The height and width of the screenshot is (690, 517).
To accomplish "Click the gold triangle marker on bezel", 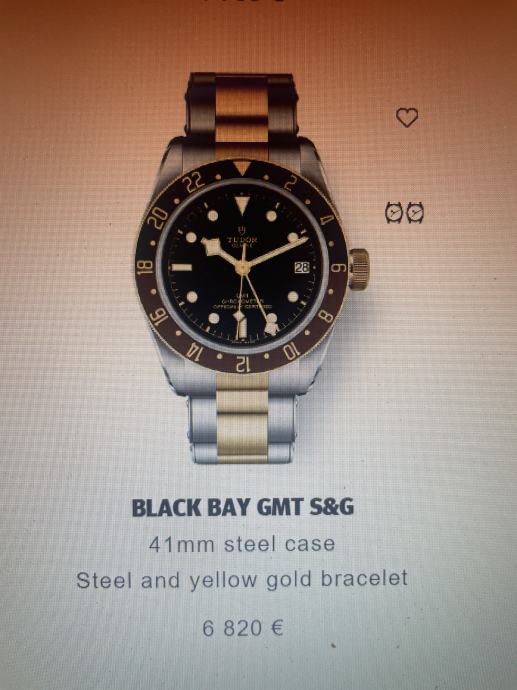I will 242,168.
